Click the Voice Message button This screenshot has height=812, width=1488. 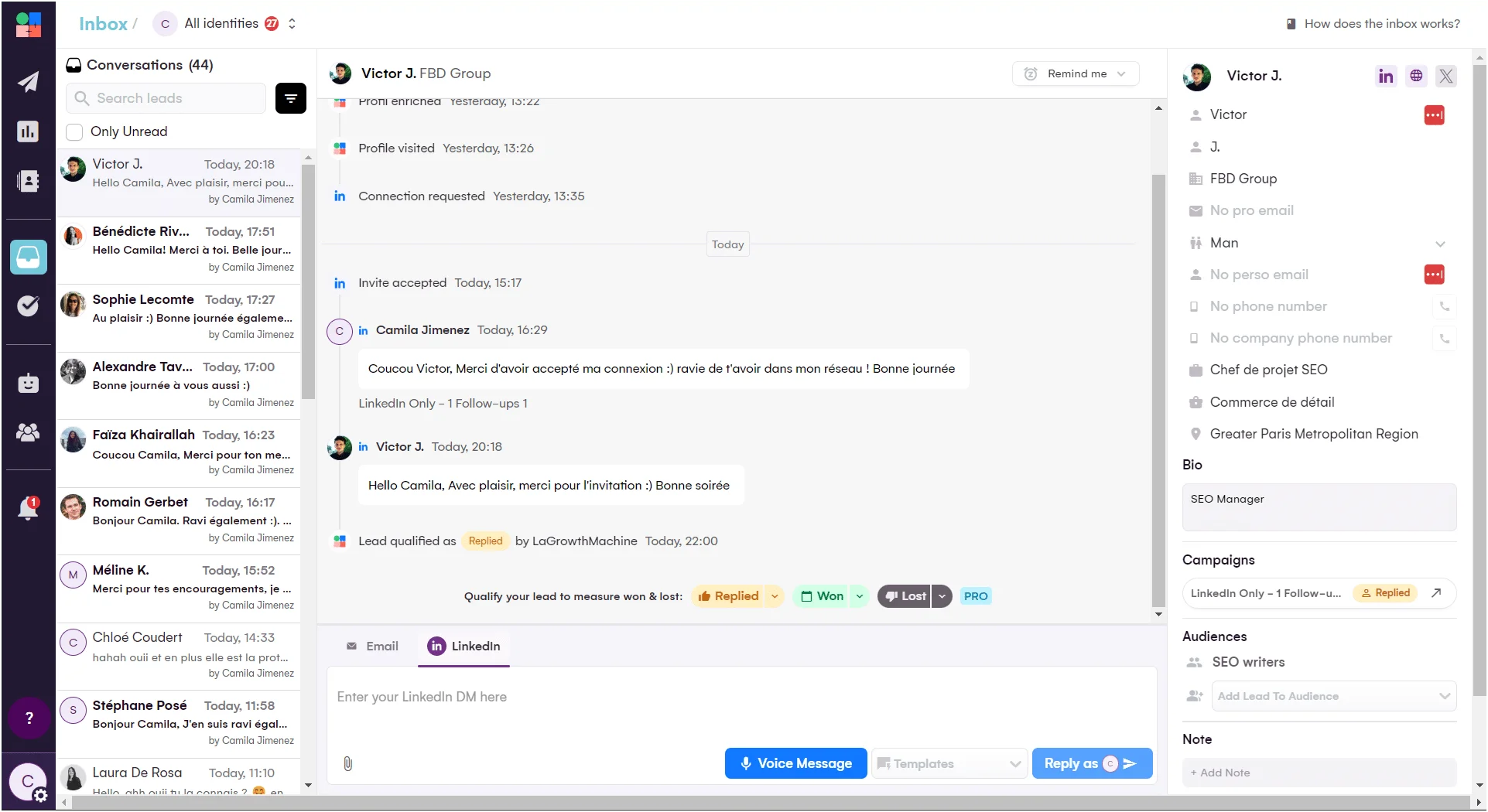795,764
